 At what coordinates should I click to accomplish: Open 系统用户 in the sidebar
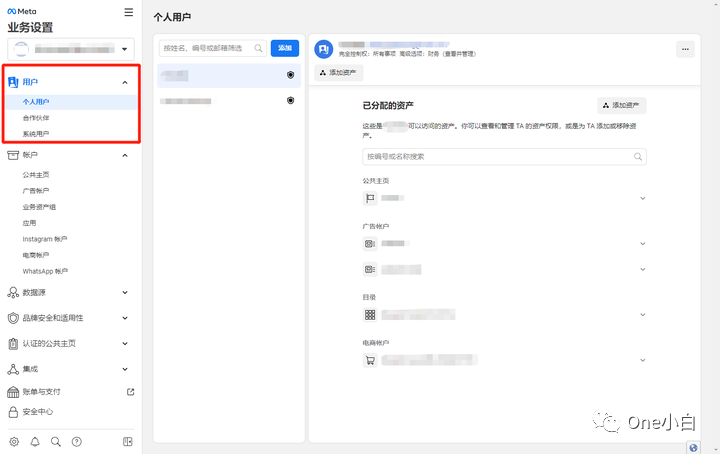36,134
